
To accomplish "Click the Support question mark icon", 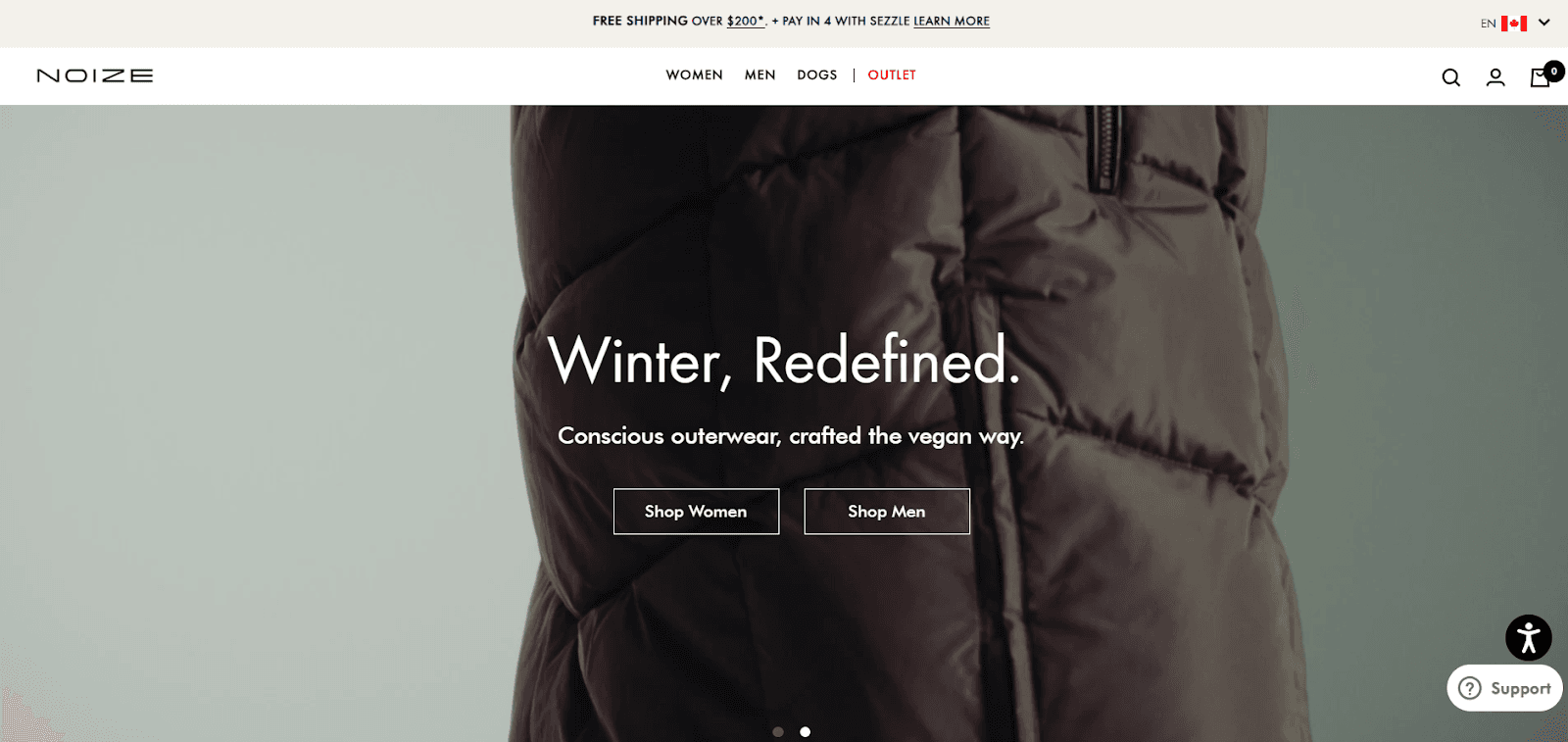I will tap(1470, 688).
